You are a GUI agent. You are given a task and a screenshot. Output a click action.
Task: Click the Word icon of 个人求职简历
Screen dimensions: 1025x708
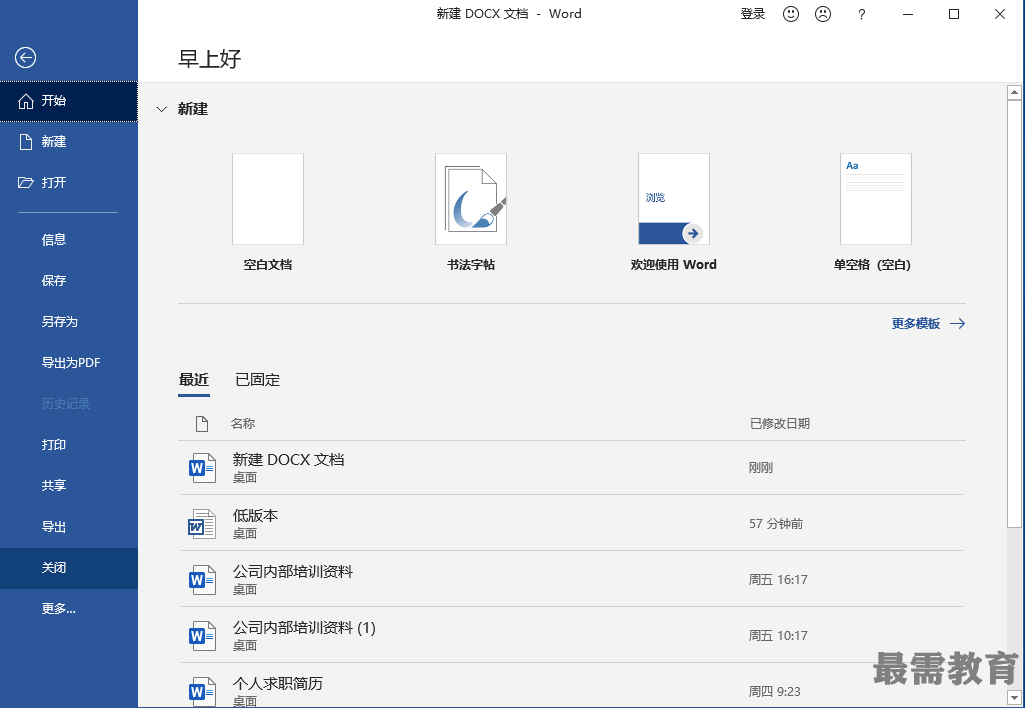[x=202, y=691]
